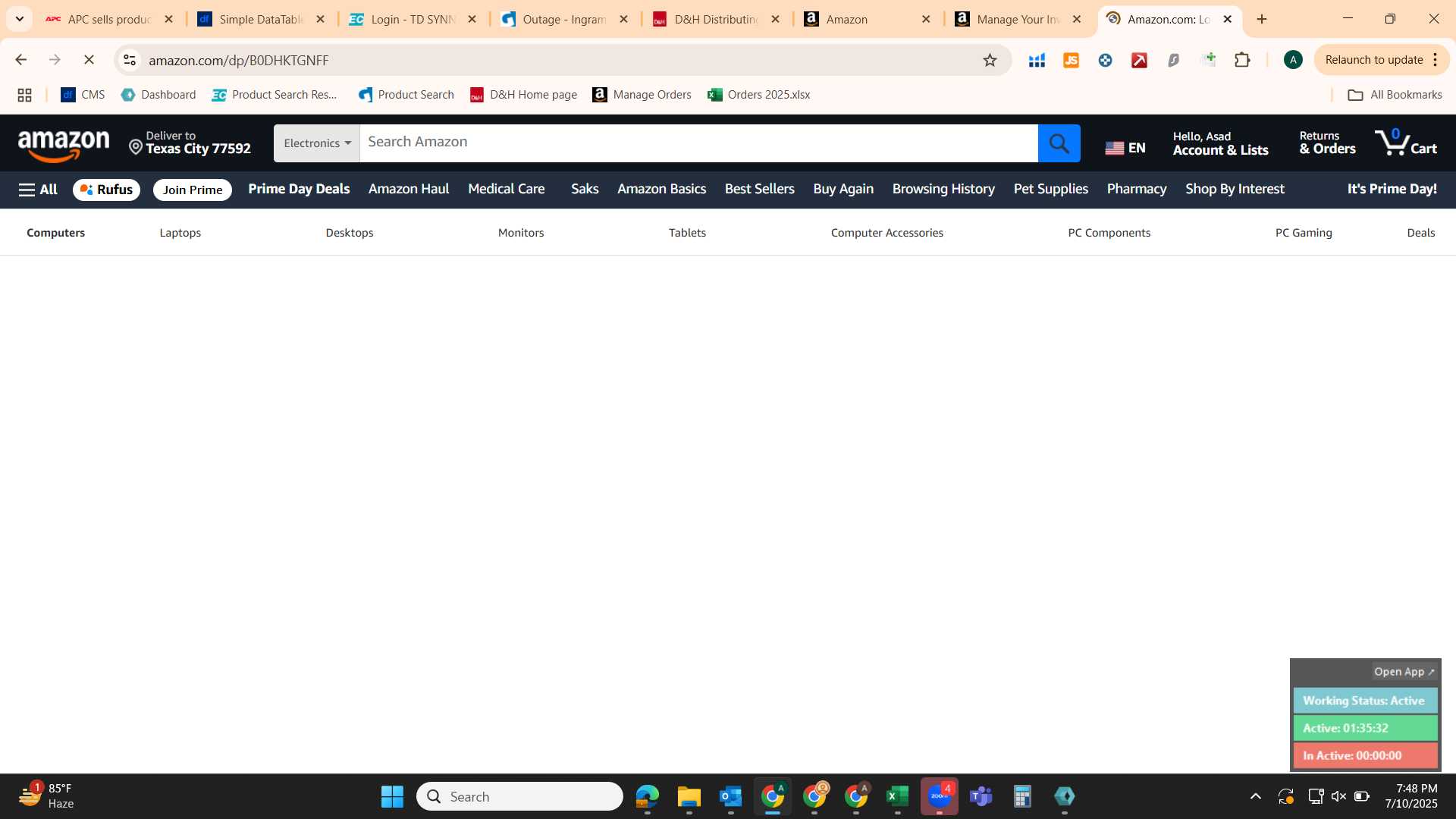Open Outlook from taskbar
Image resolution: width=1456 pixels, height=819 pixels.
[730, 796]
